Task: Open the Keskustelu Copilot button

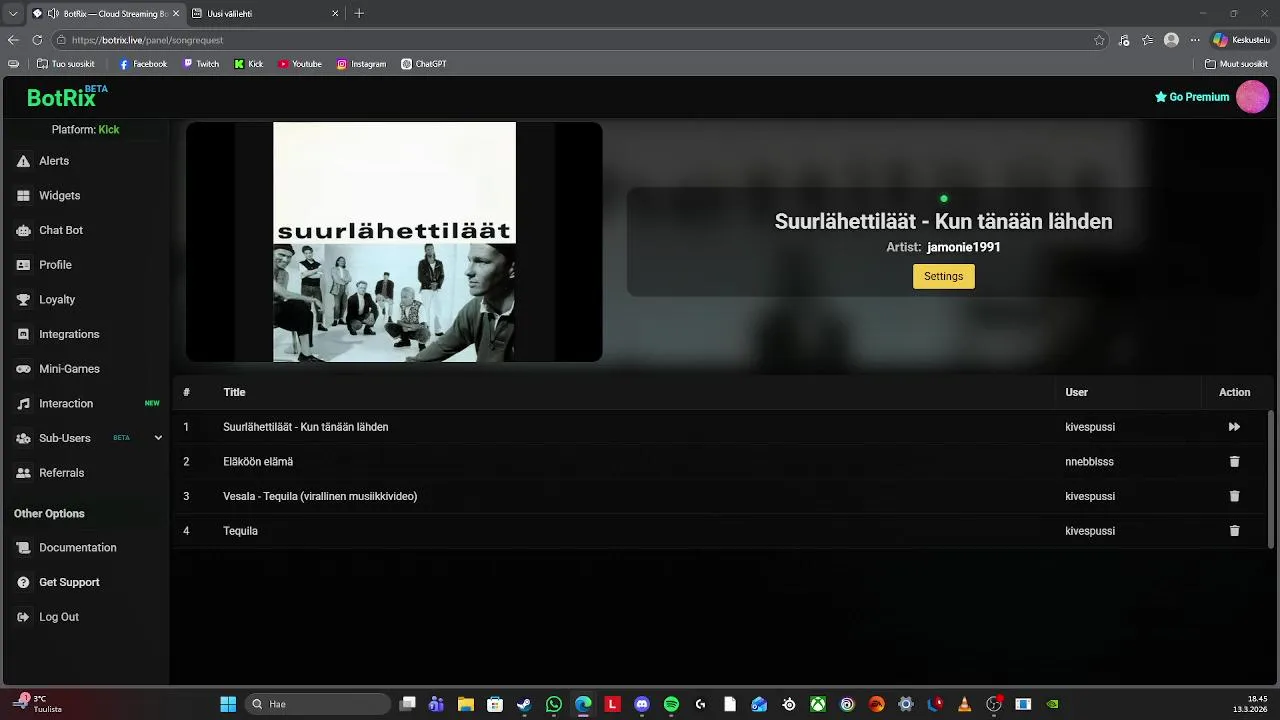Action: pos(1241,40)
